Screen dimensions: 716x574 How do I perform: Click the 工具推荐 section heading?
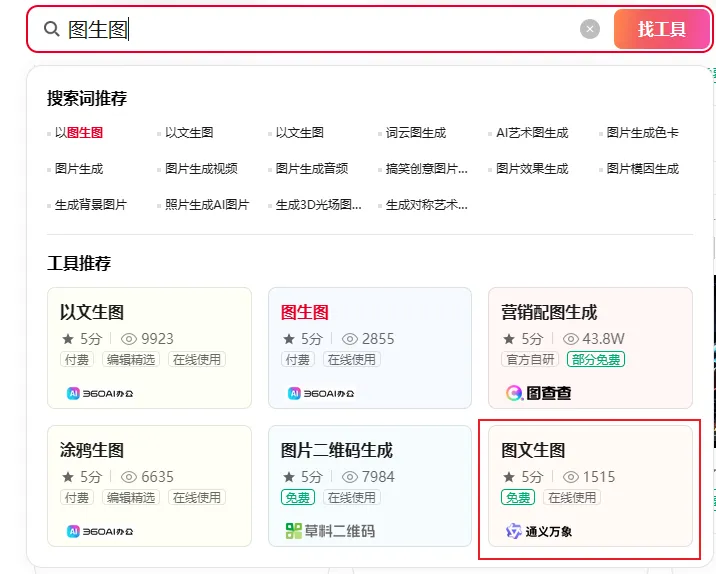coord(79,263)
